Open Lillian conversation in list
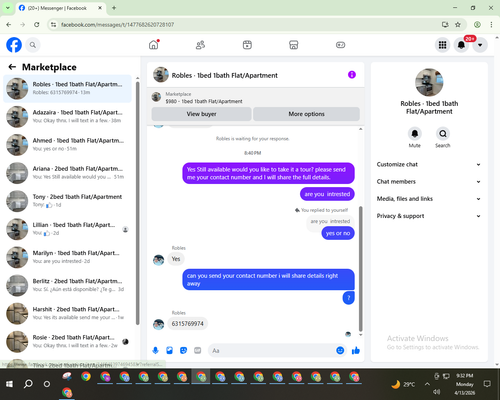 (67, 229)
